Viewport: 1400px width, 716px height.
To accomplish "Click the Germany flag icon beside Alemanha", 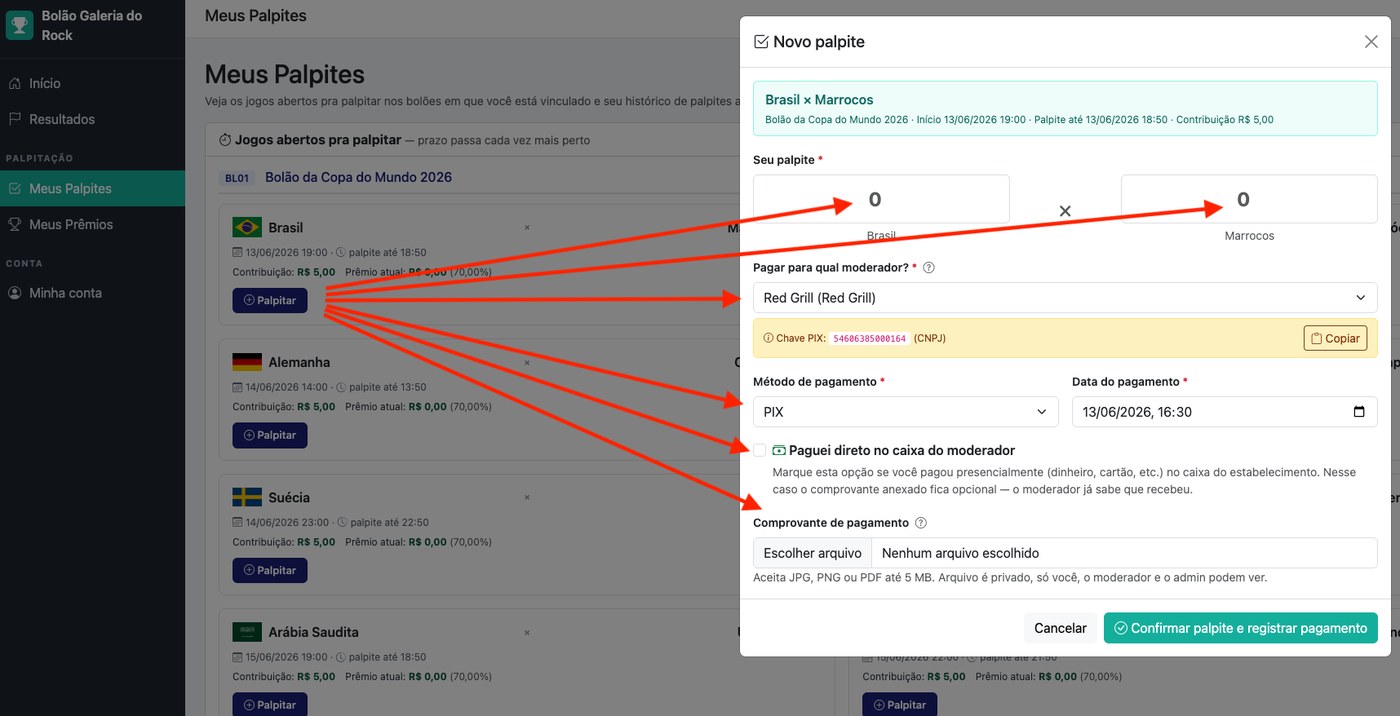I will point(247,362).
